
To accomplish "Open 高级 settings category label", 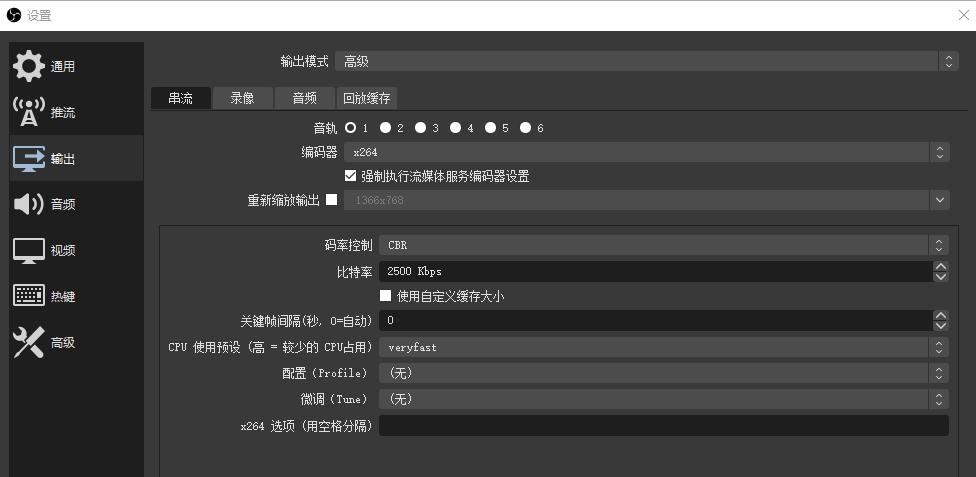I will [x=63, y=342].
